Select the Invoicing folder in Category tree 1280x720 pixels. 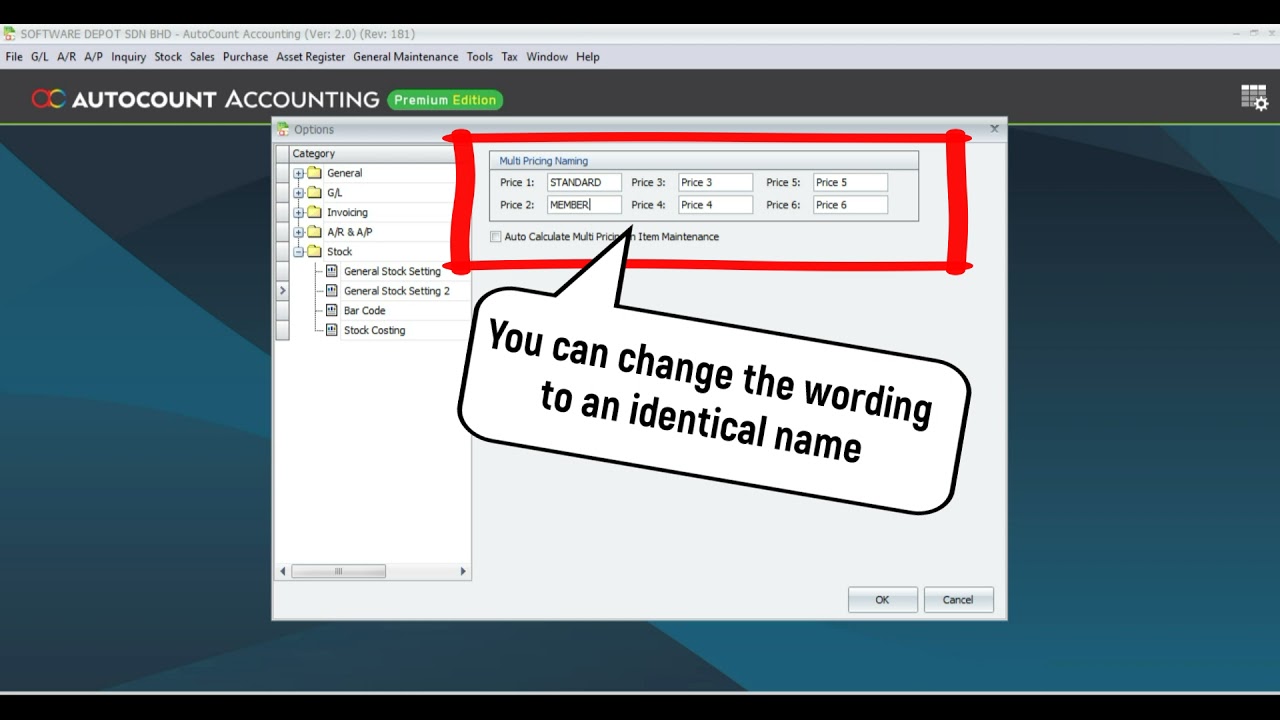347,213
